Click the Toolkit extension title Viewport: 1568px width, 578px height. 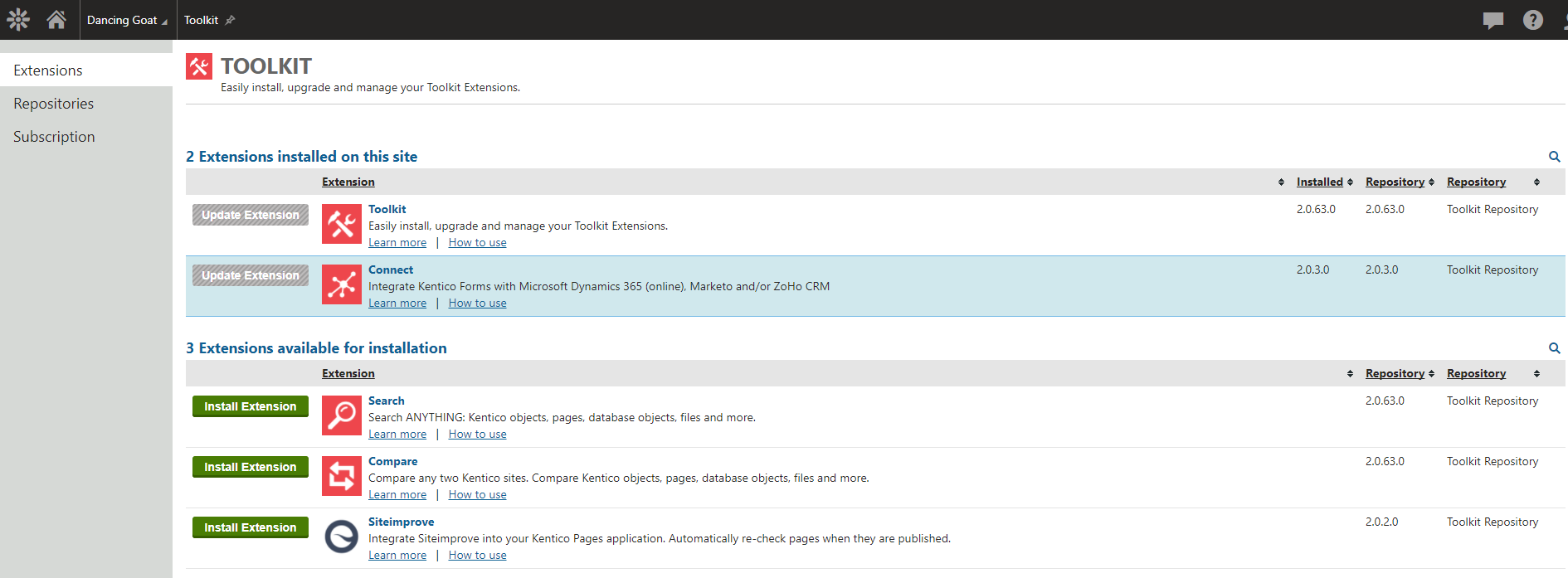coord(387,209)
